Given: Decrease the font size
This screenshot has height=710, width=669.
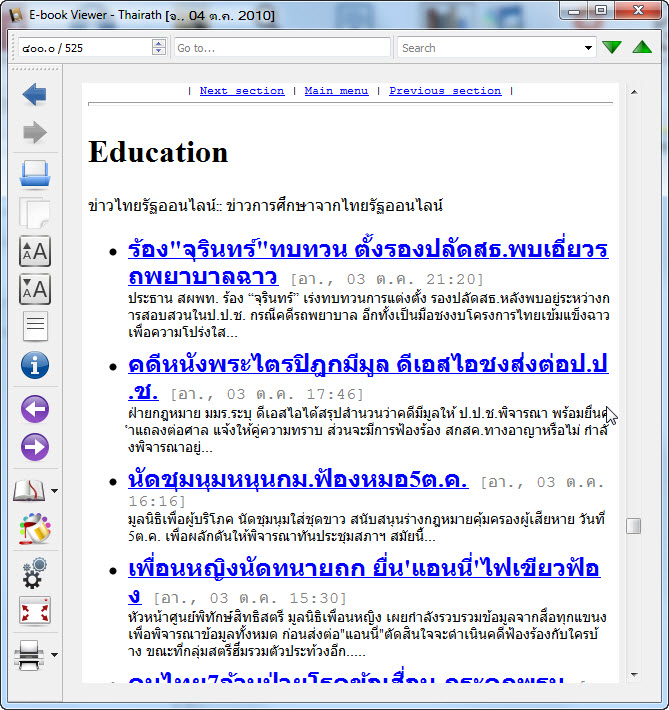Looking at the screenshot, I should click(34, 289).
